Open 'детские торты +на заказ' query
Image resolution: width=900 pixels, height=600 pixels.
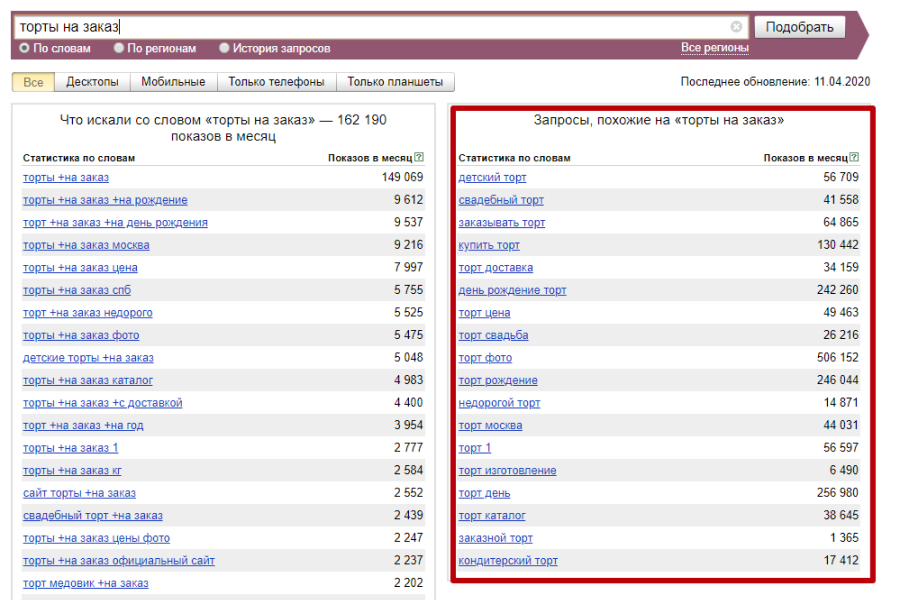click(88, 358)
